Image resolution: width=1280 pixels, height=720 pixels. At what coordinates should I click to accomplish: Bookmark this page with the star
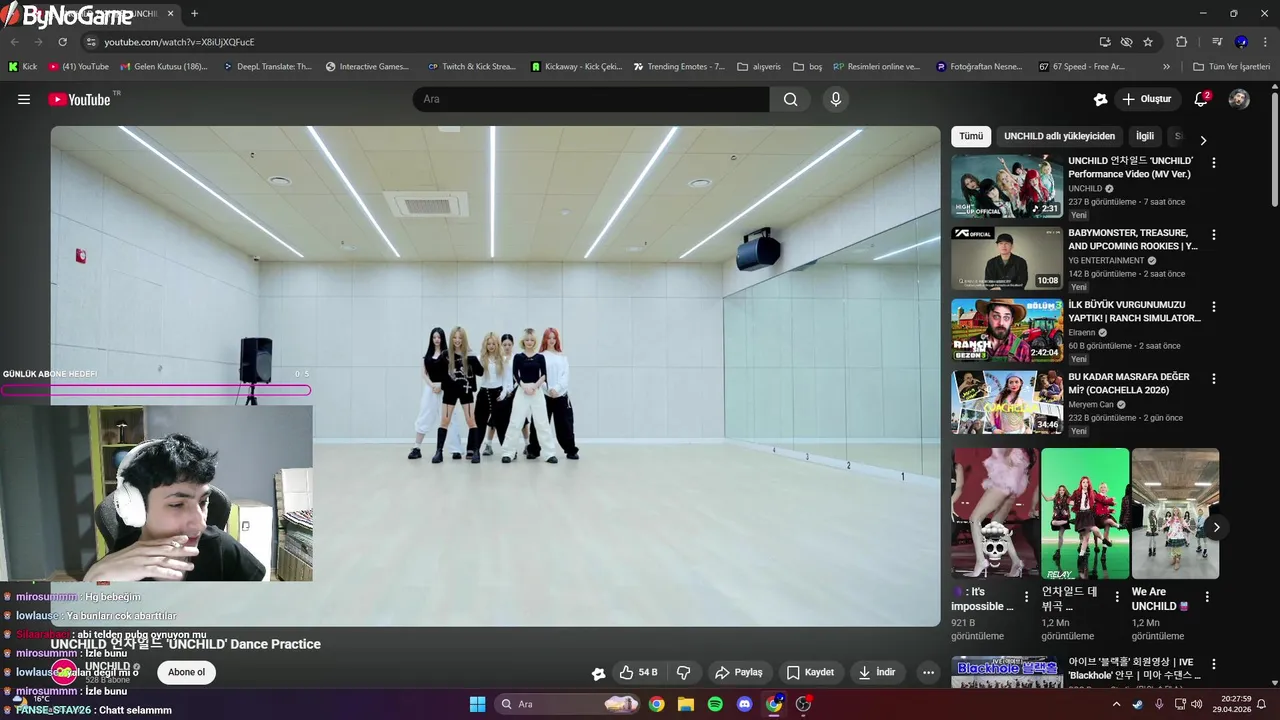(x=1148, y=42)
